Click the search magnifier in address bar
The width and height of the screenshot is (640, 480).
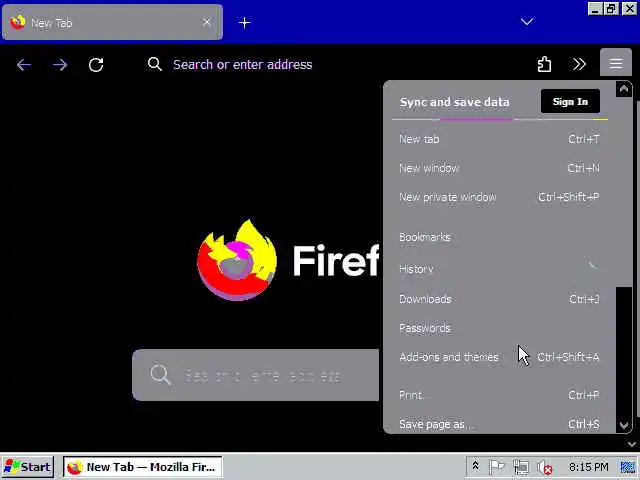[155, 64]
